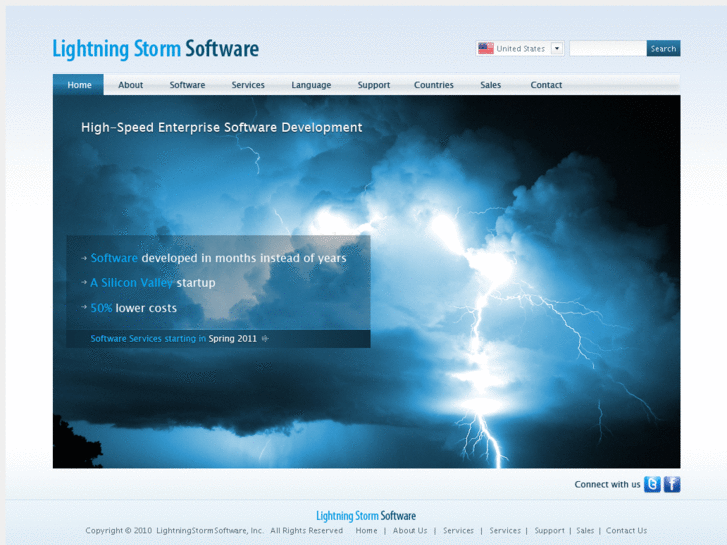The height and width of the screenshot is (545, 727).
Task: Open the Contact menu item
Action: click(546, 85)
